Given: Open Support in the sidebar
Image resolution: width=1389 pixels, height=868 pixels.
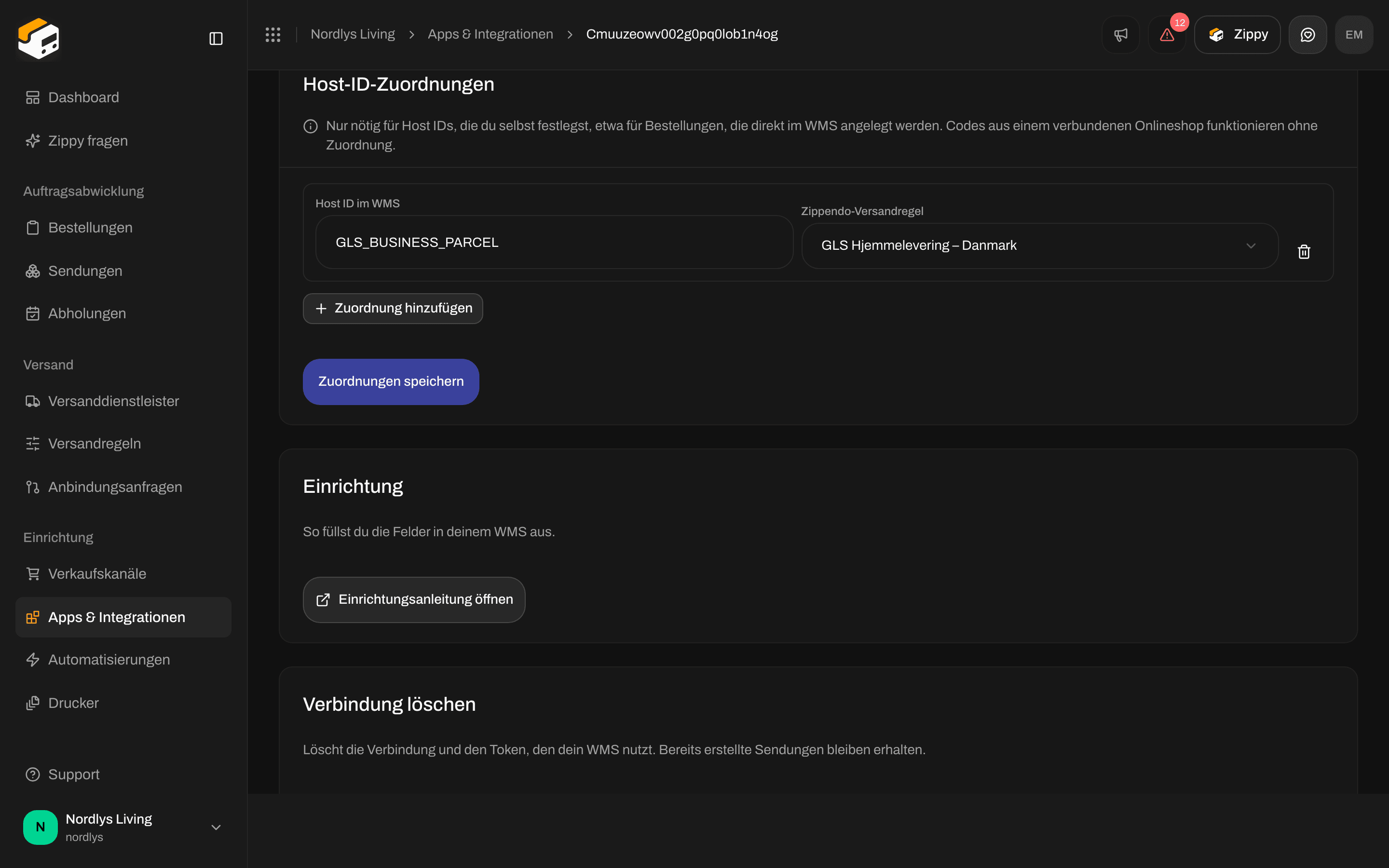Looking at the screenshot, I should pos(123,774).
